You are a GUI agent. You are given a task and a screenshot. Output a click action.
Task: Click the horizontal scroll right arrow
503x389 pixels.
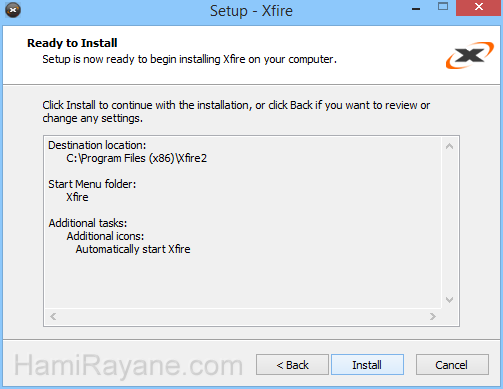(x=433, y=316)
